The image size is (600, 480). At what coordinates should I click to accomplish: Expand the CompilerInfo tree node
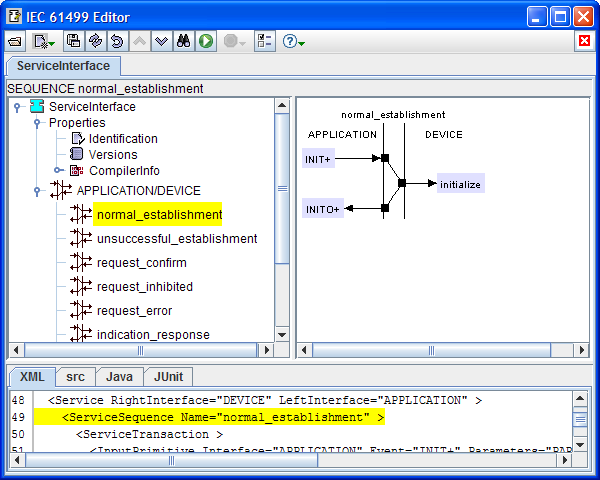(57, 171)
